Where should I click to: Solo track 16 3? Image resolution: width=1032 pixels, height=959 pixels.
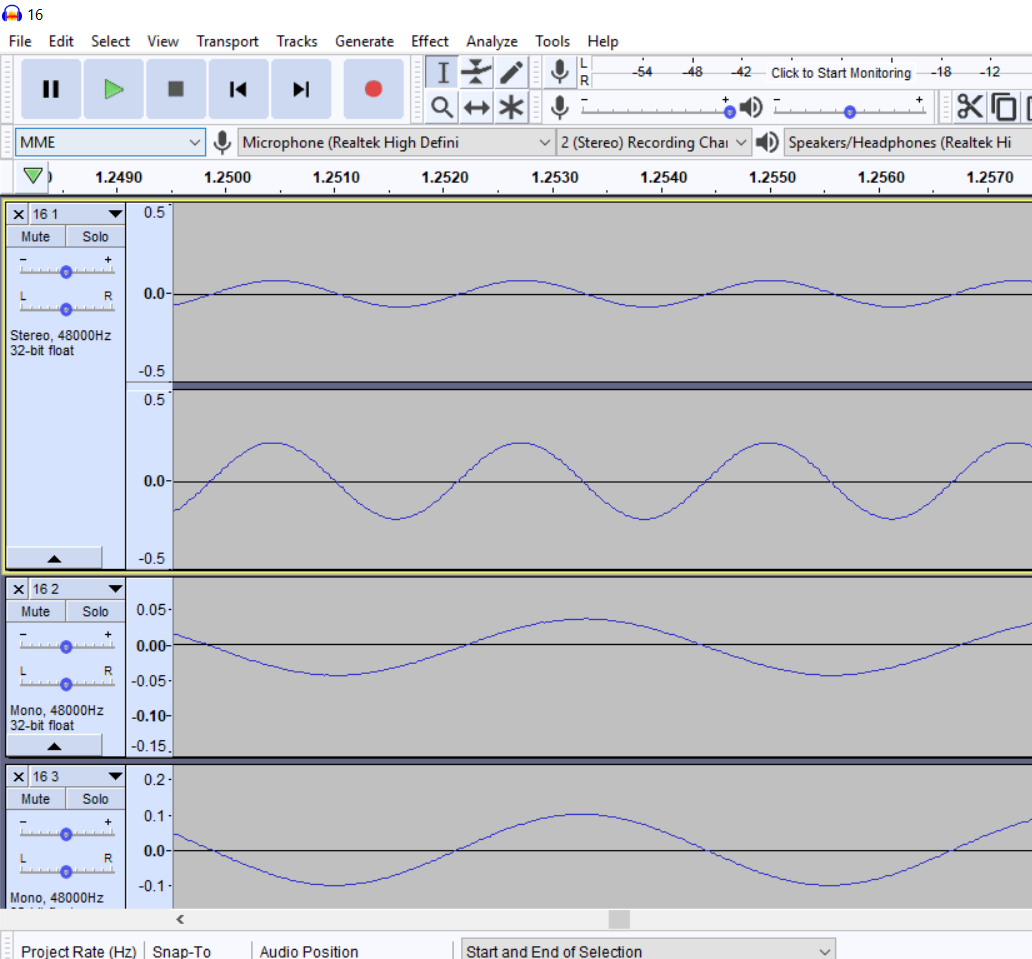click(95, 799)
